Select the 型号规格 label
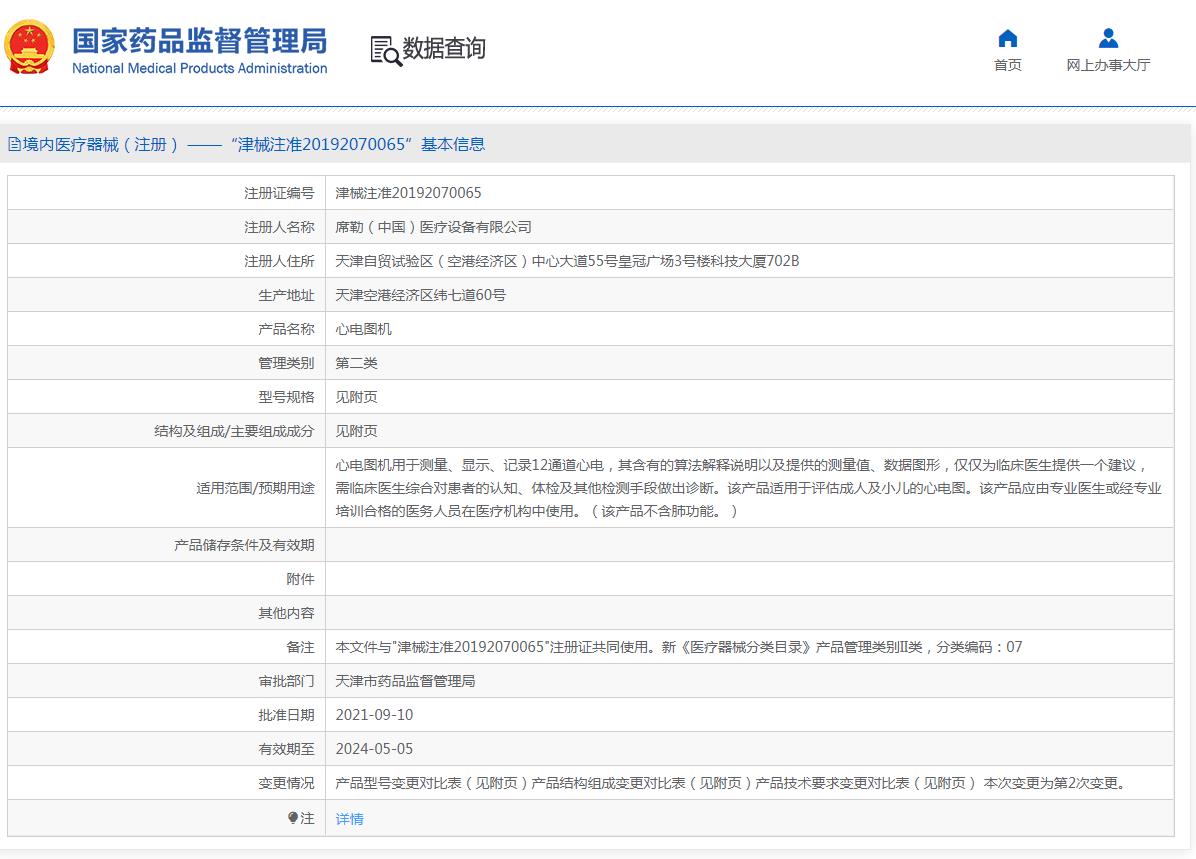 tap(286, 397)
